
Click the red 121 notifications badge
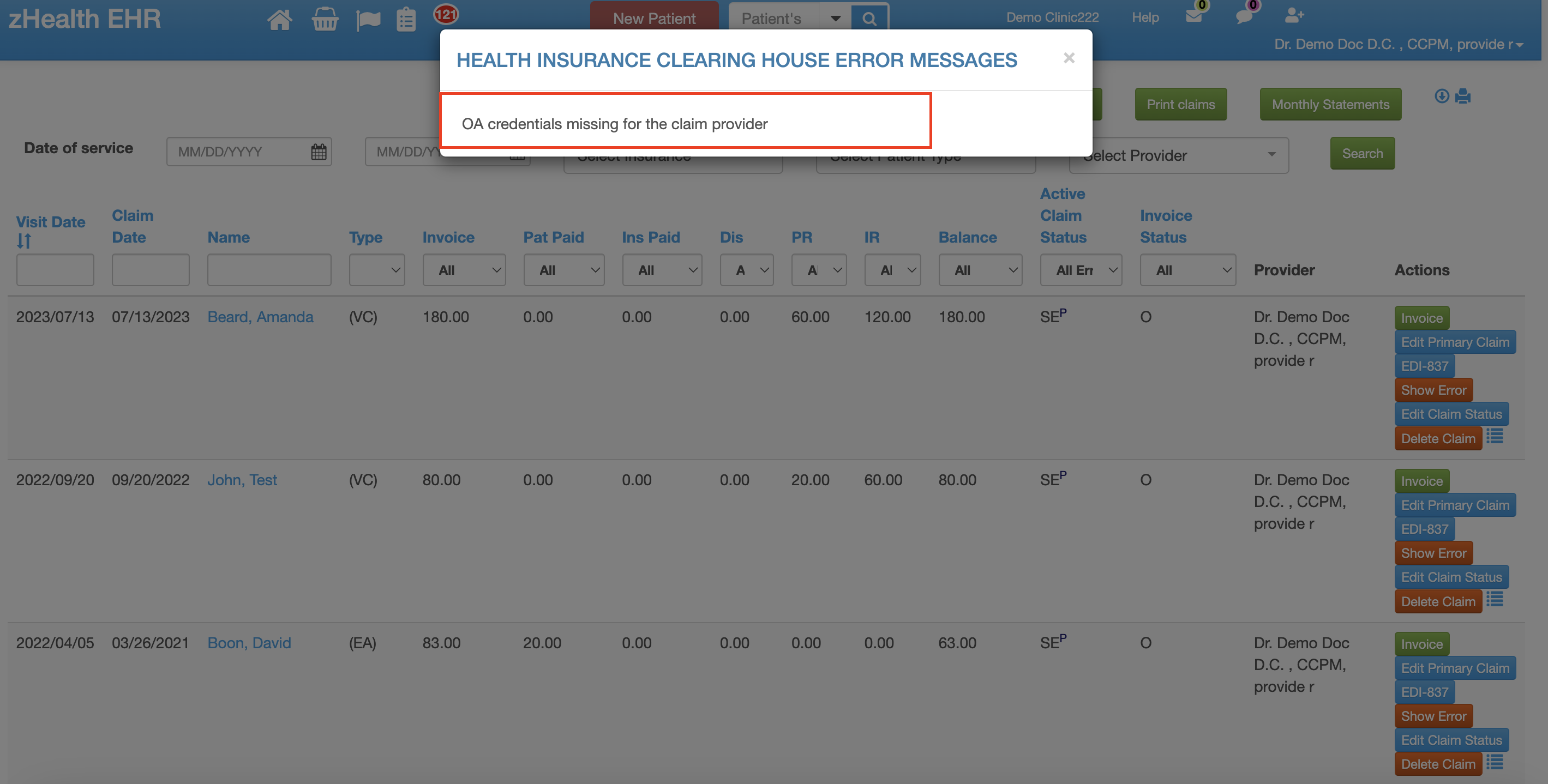tap(447, 15)
